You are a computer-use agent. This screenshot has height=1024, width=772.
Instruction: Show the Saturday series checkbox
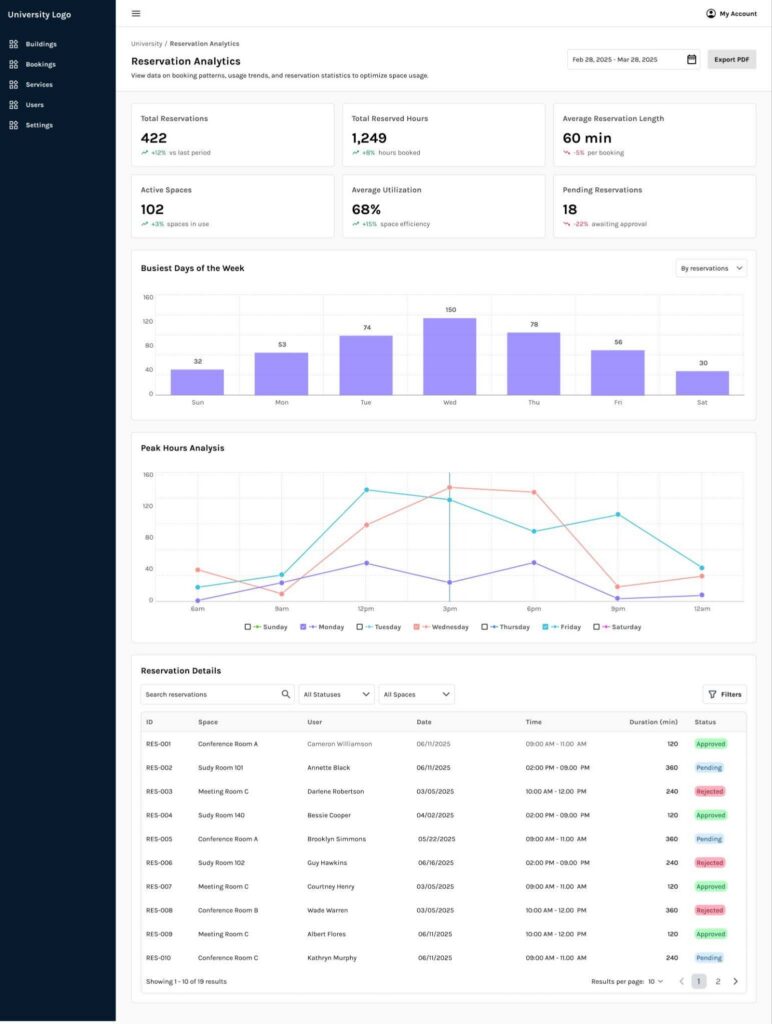[596, 627]
